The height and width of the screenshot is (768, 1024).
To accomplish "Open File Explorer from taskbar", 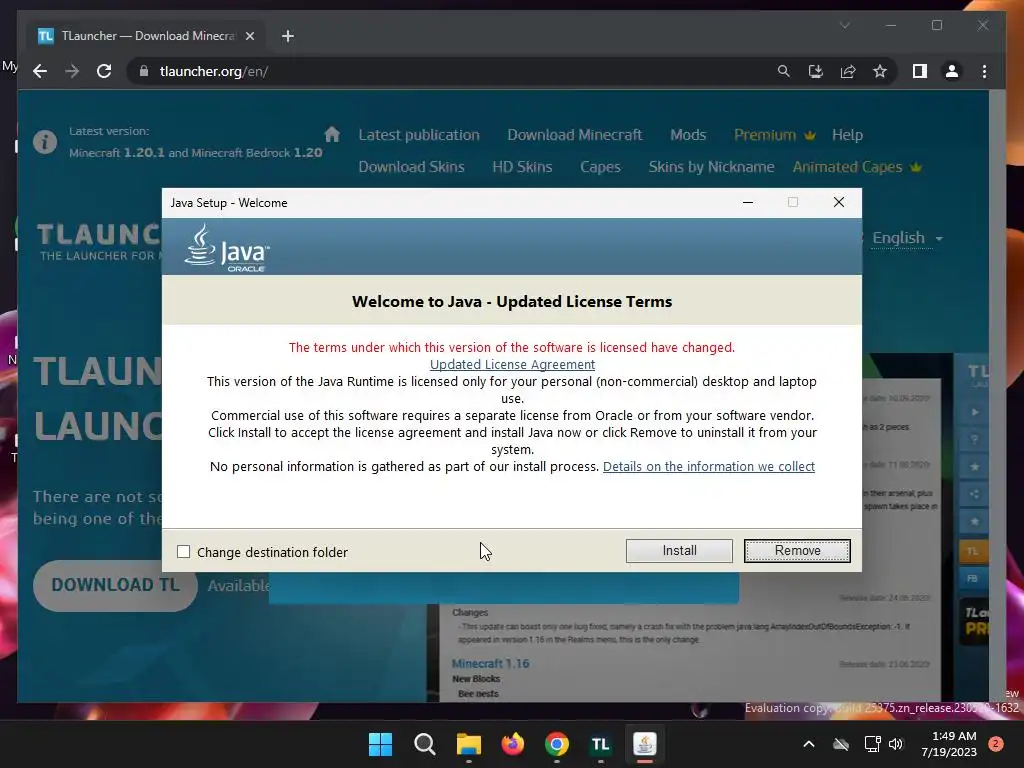I will (468, 744).
